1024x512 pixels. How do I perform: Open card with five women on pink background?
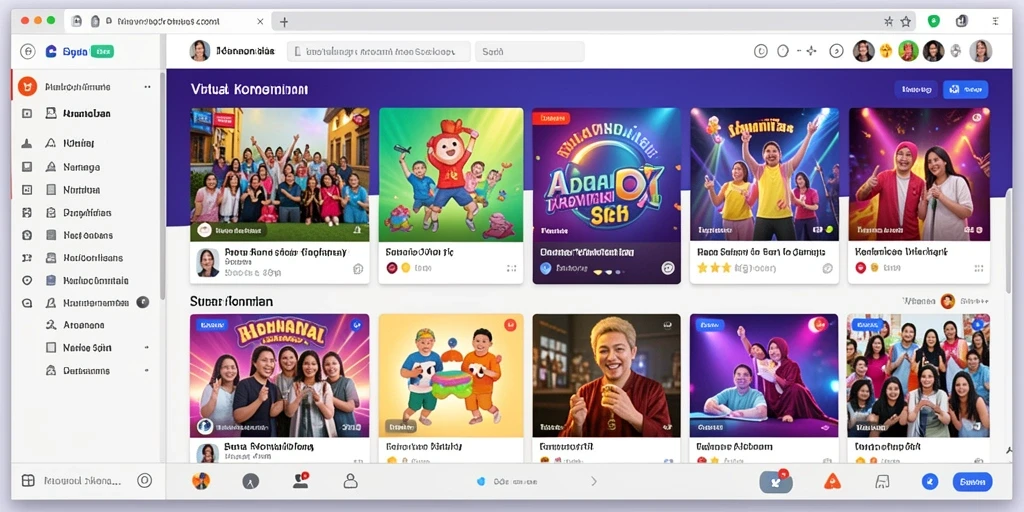(x=280, y=376)
